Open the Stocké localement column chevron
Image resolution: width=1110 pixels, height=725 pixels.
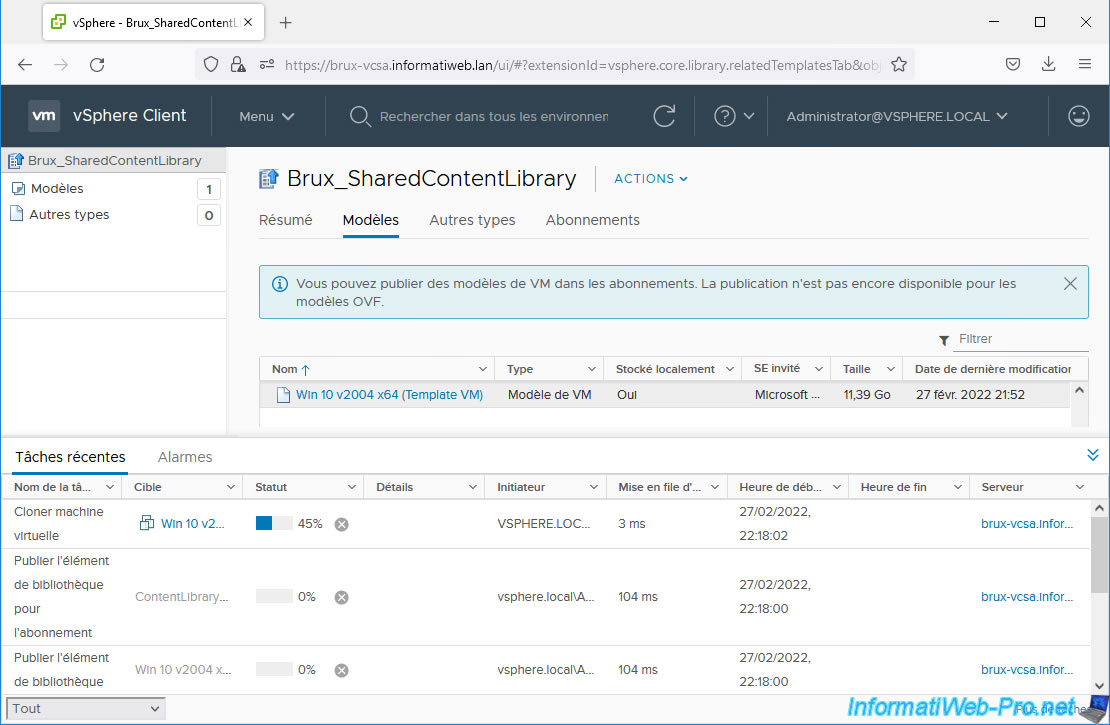[x=729, y=369]
